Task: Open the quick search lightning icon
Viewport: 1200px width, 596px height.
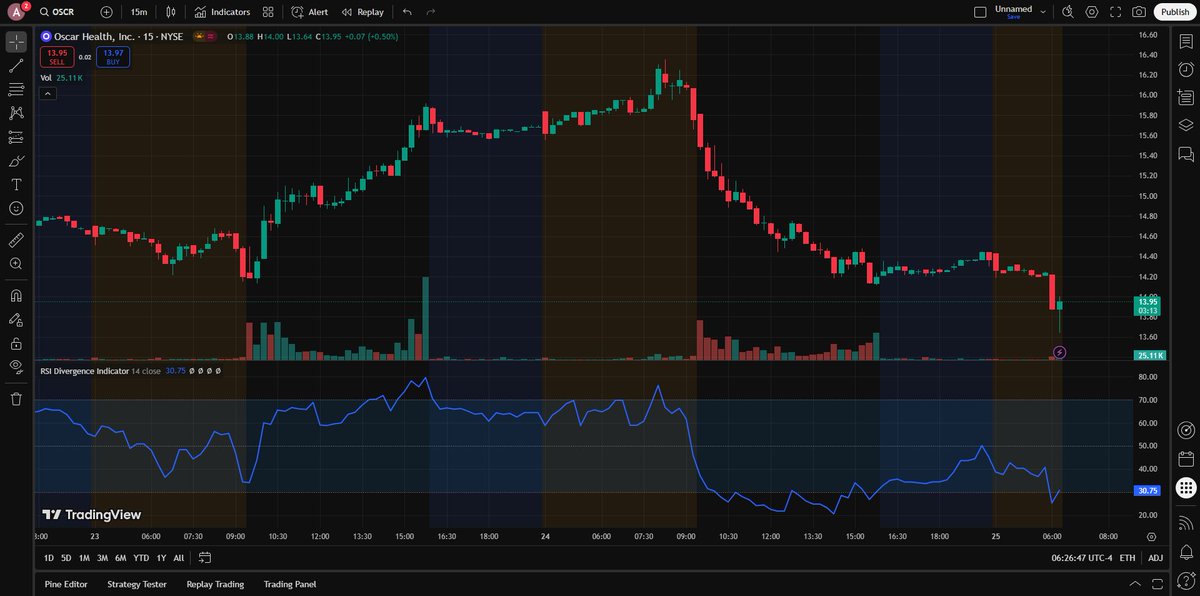Action: click(1067, 12)
